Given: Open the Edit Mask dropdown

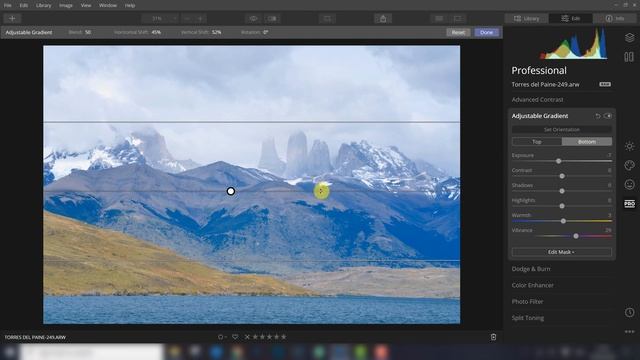Looking at the screenshot, I should click(562, 252).
